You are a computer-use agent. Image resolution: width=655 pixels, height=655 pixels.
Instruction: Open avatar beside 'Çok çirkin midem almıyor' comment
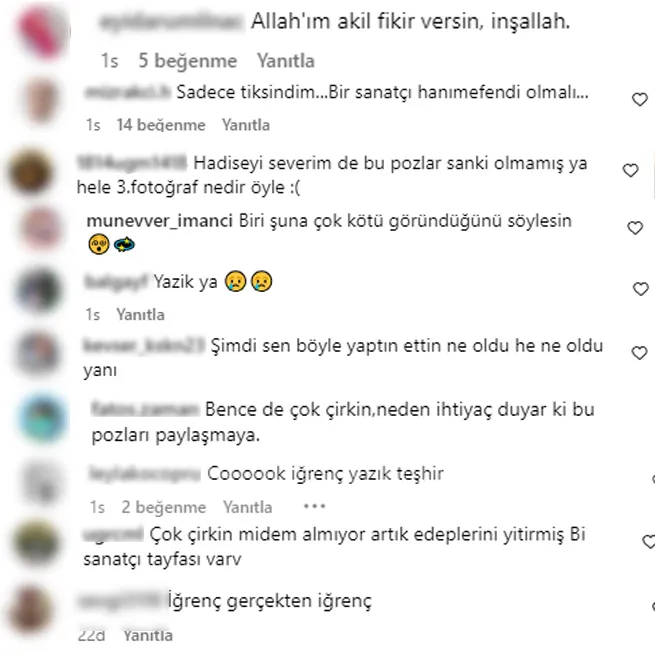click(36, 543)
